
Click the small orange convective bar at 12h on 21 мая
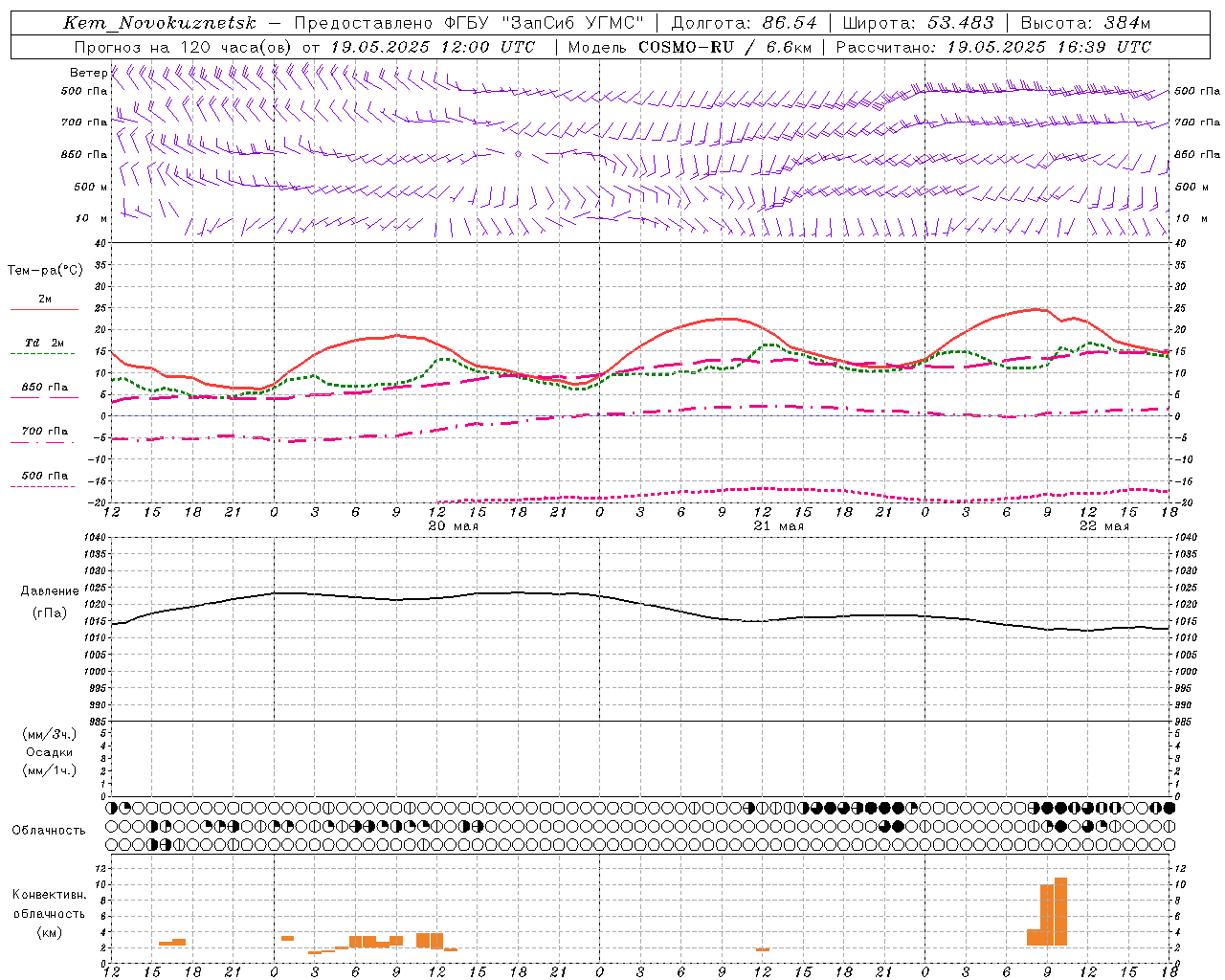[763, 949]
